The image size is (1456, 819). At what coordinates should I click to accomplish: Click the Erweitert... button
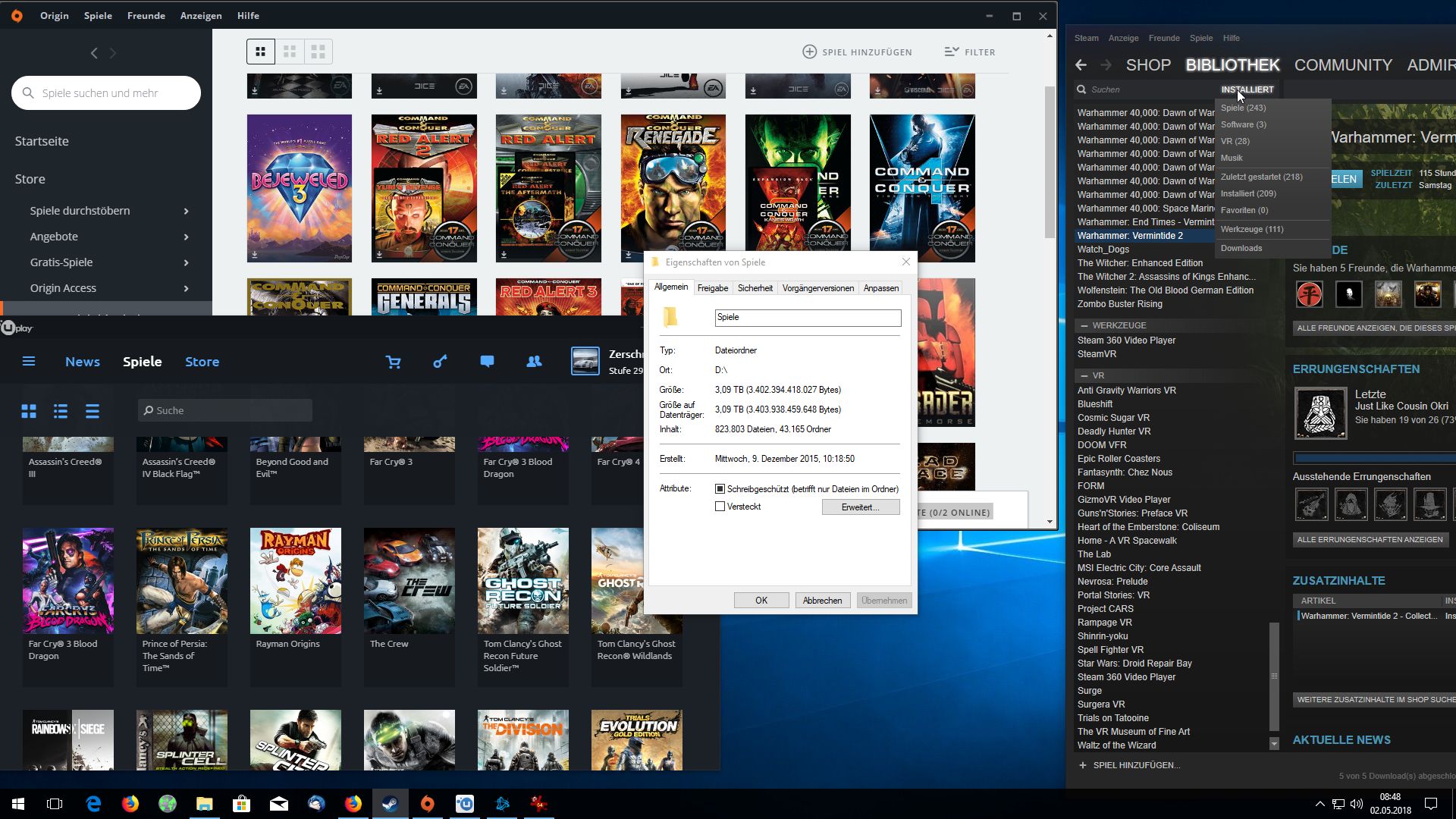coord(860,507)
